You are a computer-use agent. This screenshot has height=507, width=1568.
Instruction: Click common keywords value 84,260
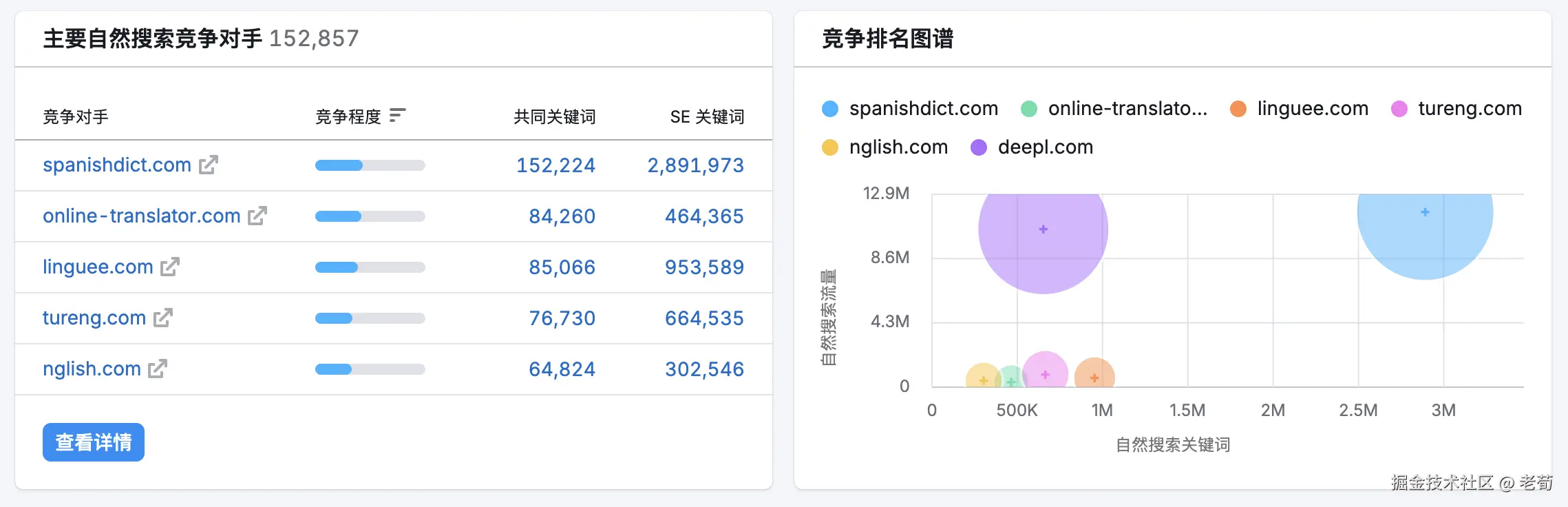point(562,216)
